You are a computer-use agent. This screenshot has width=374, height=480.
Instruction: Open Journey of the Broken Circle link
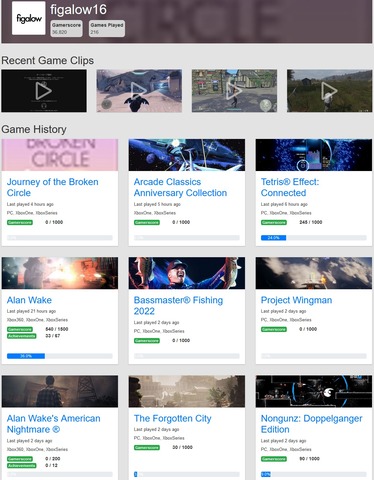pos(53,187)
